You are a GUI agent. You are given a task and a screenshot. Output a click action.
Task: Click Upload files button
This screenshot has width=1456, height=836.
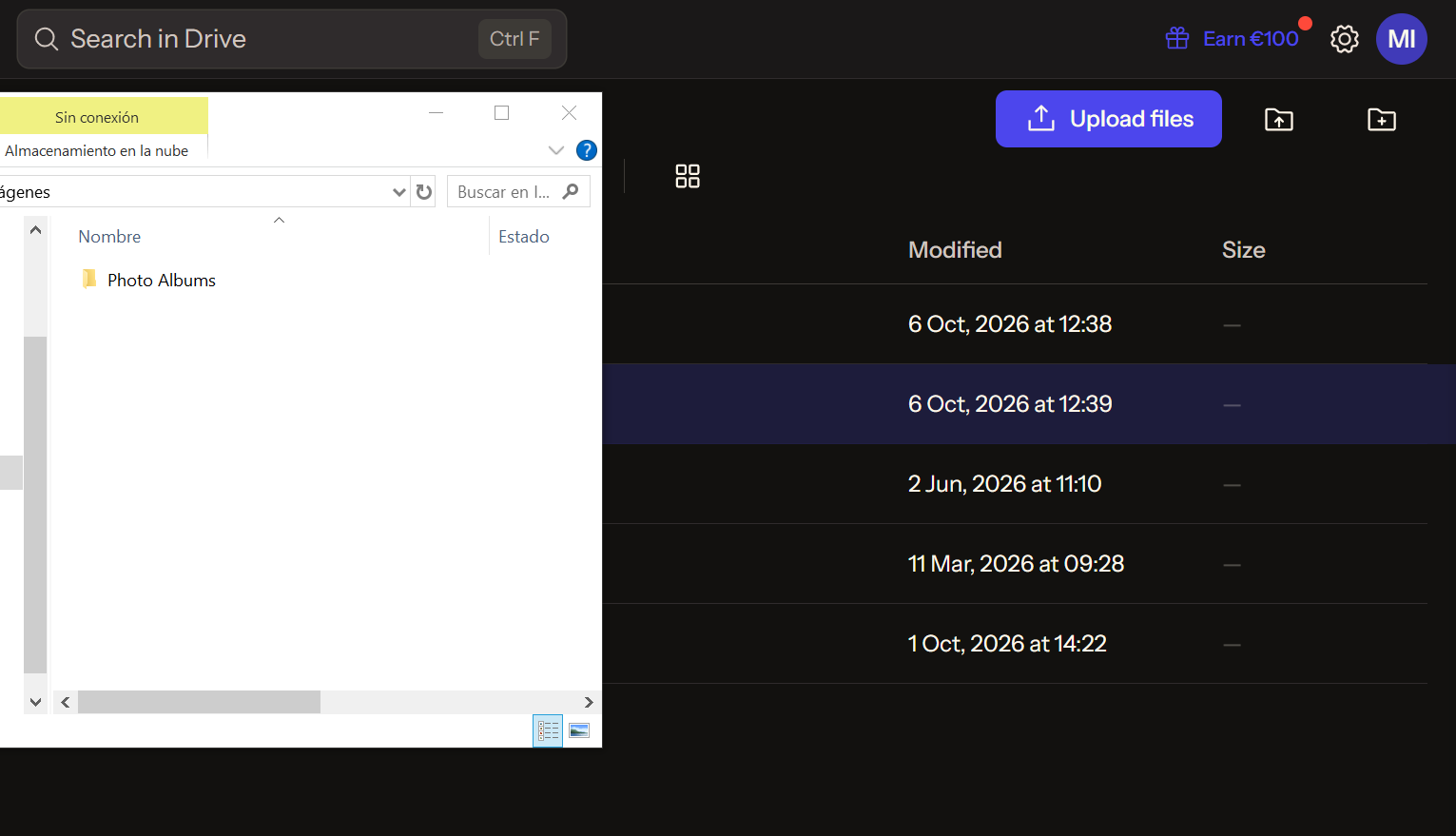[x=1108, y=119]
